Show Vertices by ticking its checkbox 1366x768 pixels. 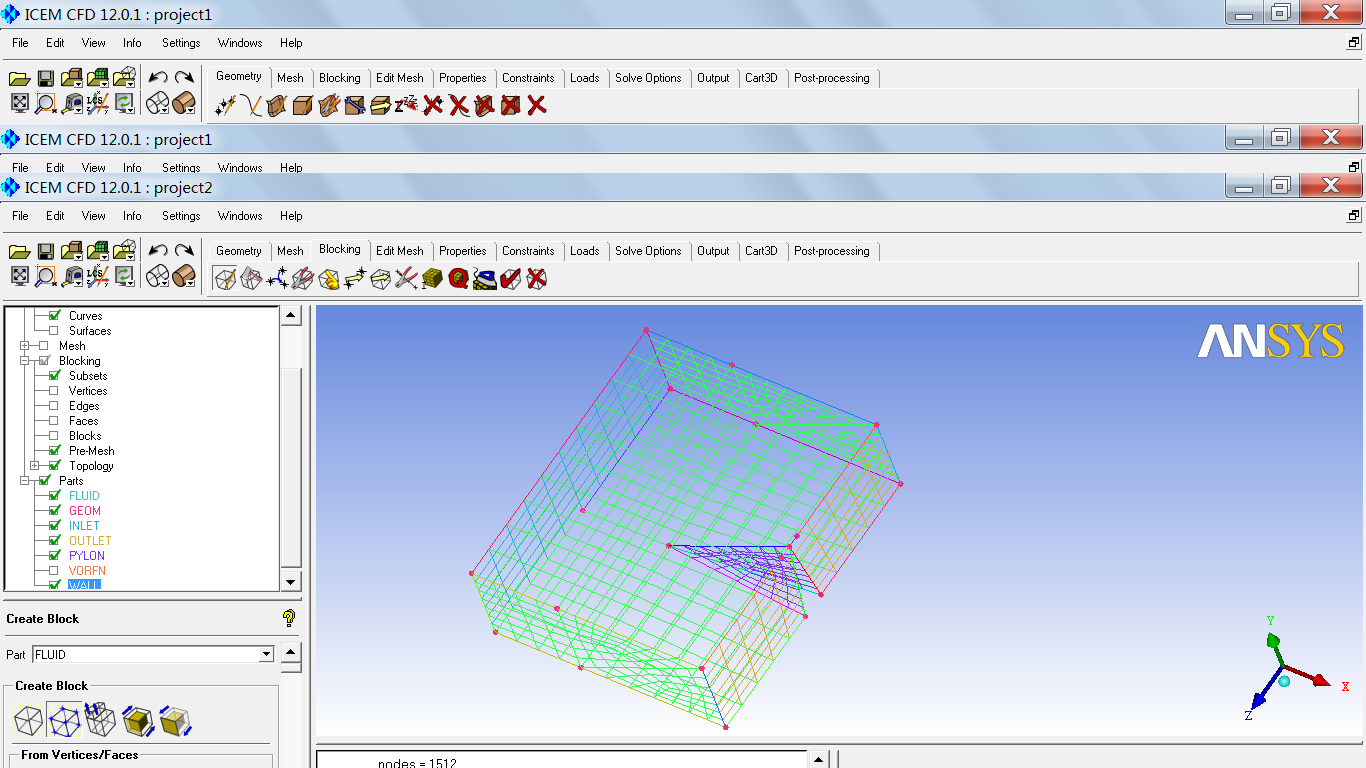coord(55,391)
